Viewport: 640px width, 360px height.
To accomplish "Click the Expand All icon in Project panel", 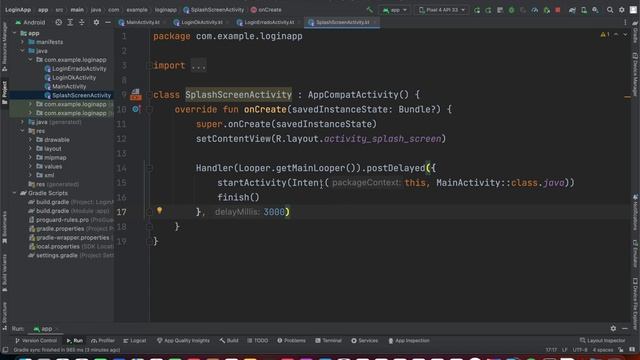I will point(70,22).
